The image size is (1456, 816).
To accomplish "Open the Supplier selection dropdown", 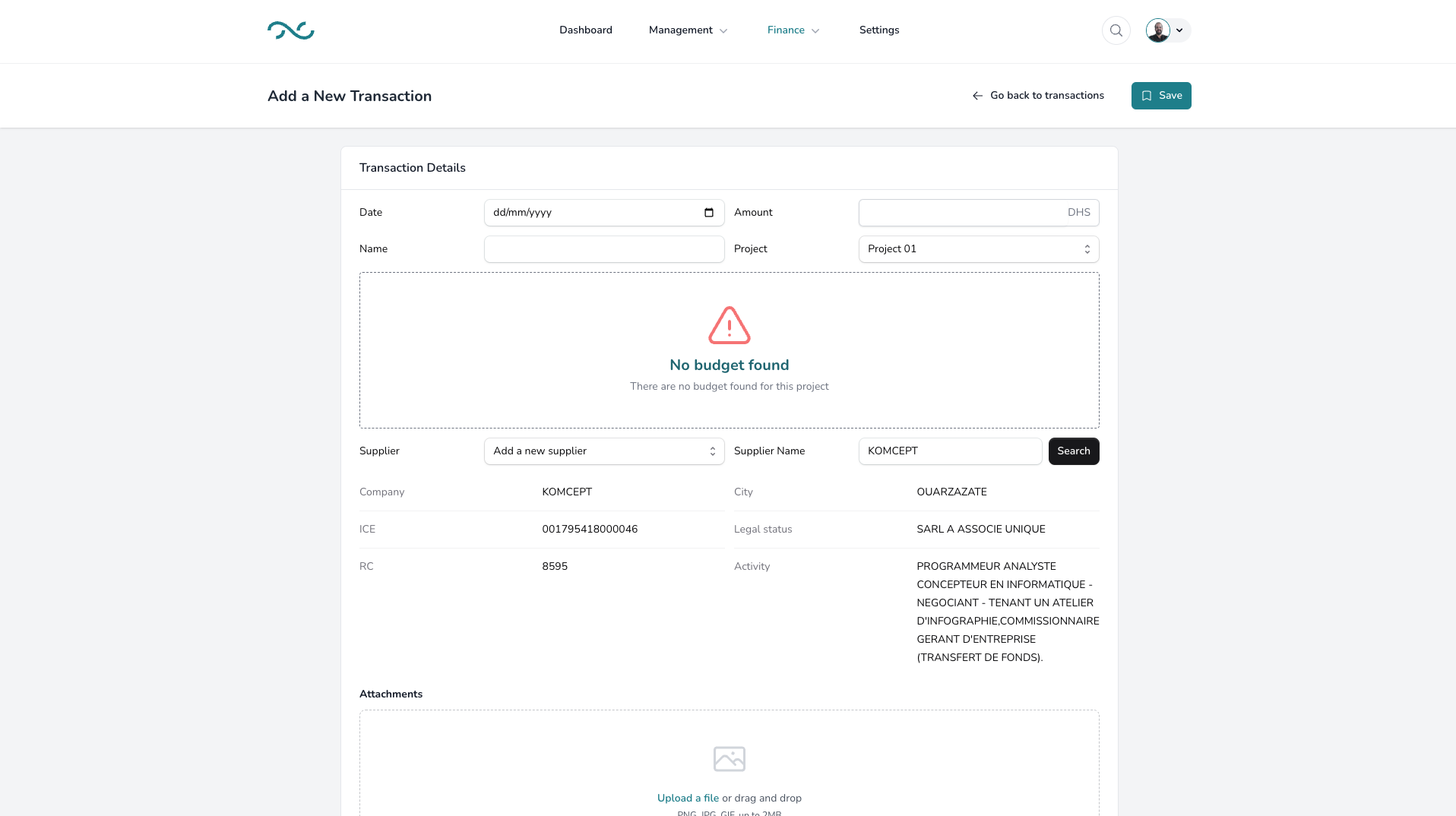I will pos(603,451).
